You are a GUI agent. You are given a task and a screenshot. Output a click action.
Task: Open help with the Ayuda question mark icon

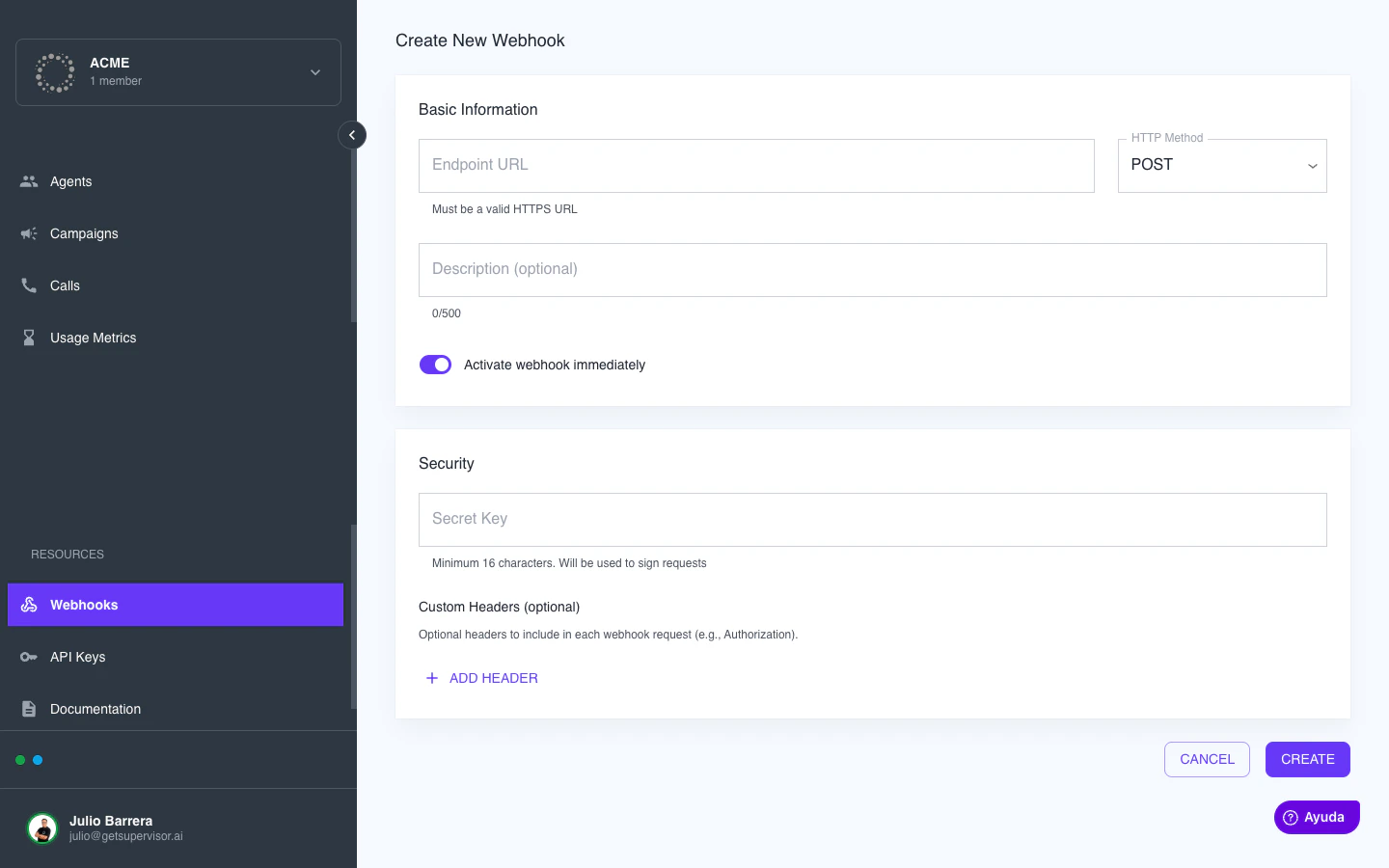[x=1290, y=817]
